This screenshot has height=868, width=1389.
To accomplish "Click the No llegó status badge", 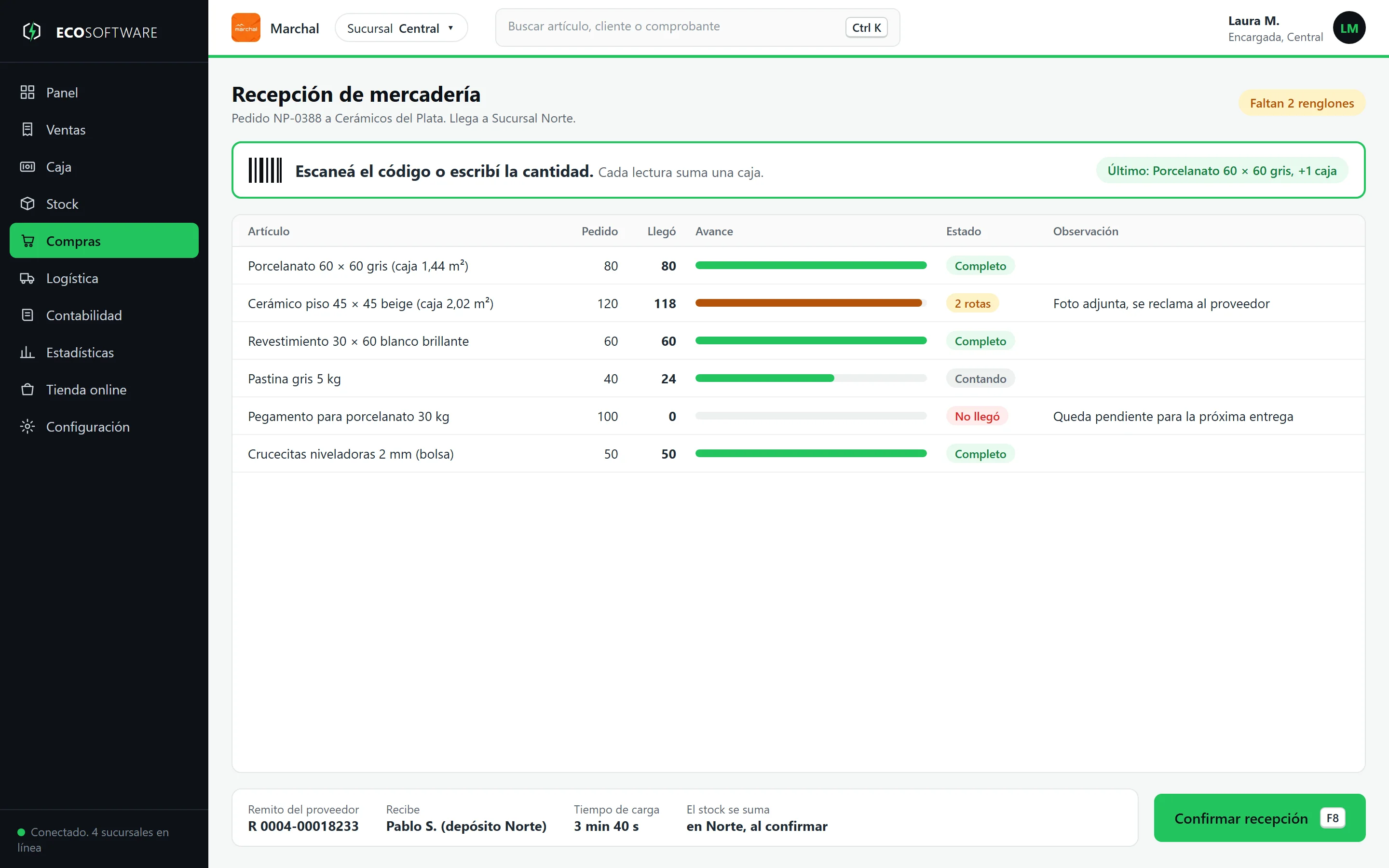I will pos(977,416).
